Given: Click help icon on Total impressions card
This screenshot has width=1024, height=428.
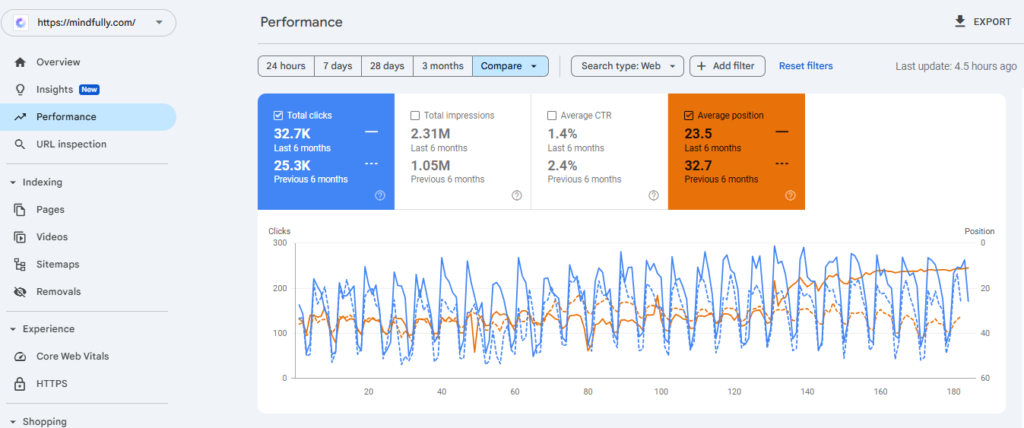Looking at the screenshot, I should pyautogui.click(x=516, y=195).
